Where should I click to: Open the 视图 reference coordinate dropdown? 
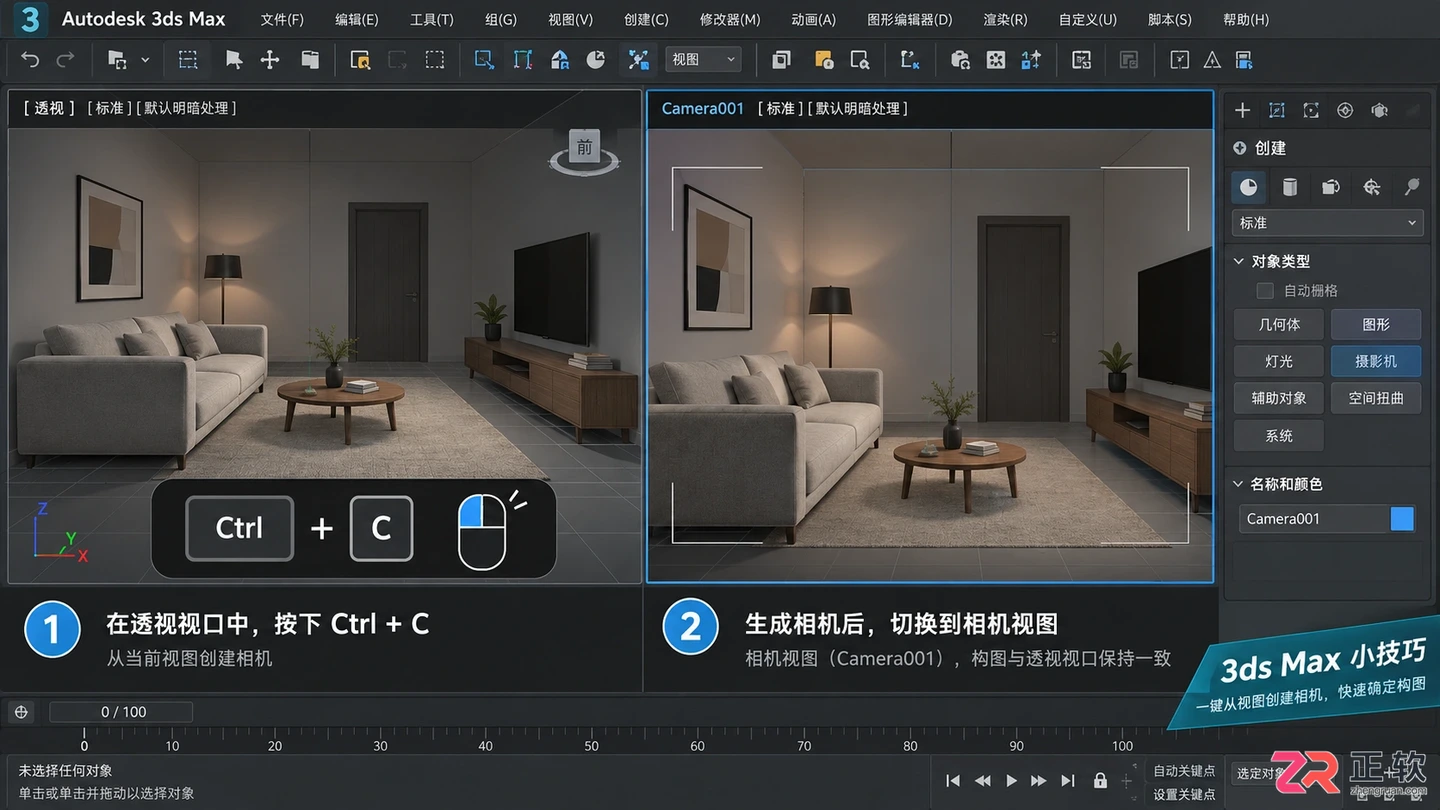[x=703, y=60]
